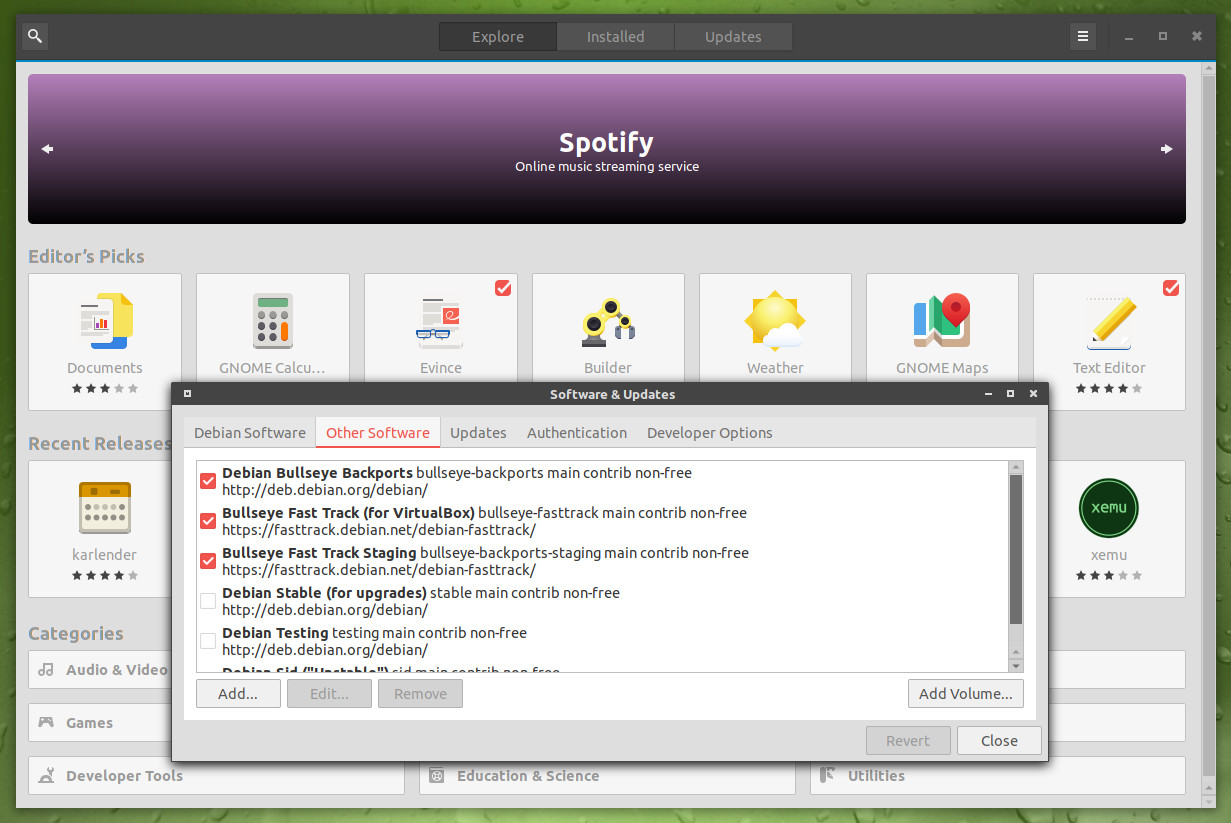
Task: Click the source list scroll up arrow
Action: click(1016, 467)
